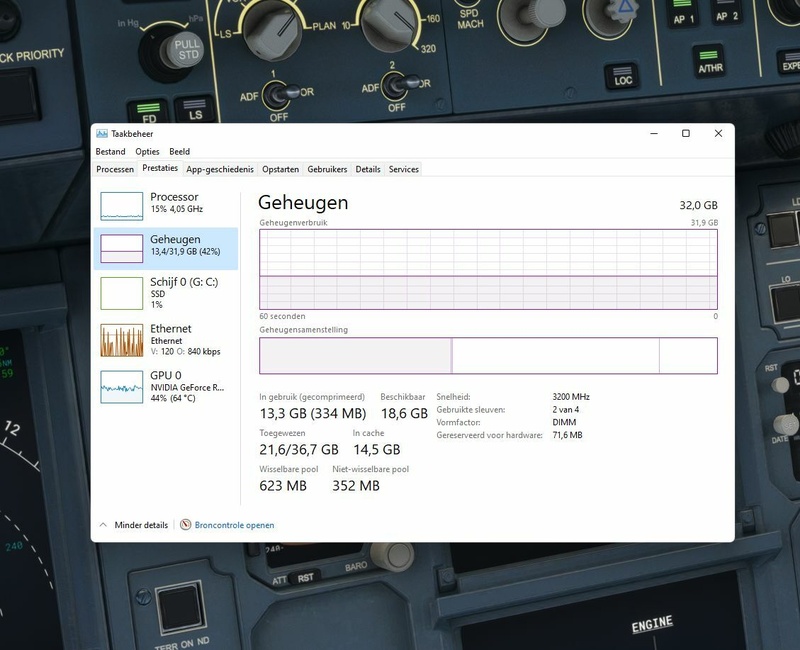Switch to the Processen tab
The image size is (800, 650).
tap(115, 169)
